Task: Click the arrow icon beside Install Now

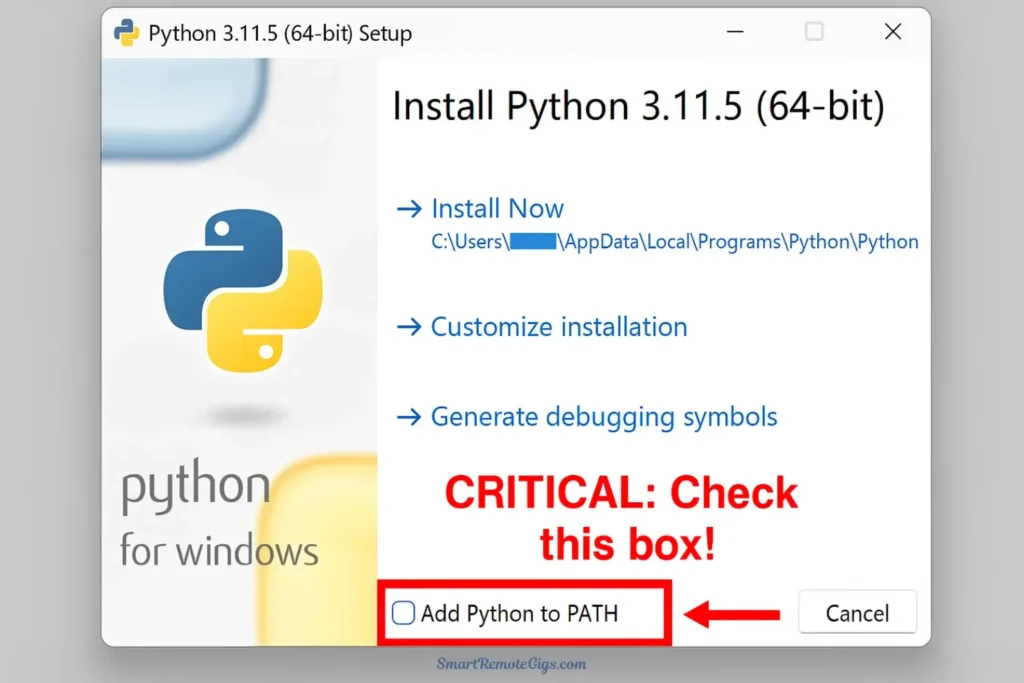Action: pos(410,209)
